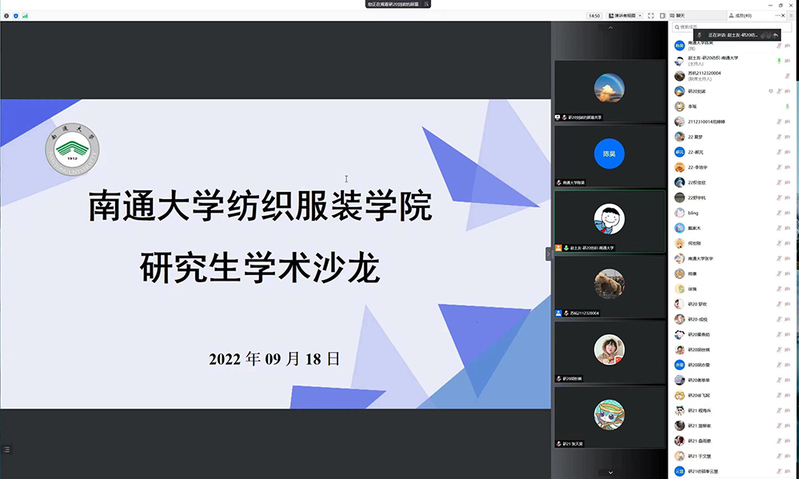Collapse the video strip using the side handle
Viewport: 799px width, 479px height.
548,254
